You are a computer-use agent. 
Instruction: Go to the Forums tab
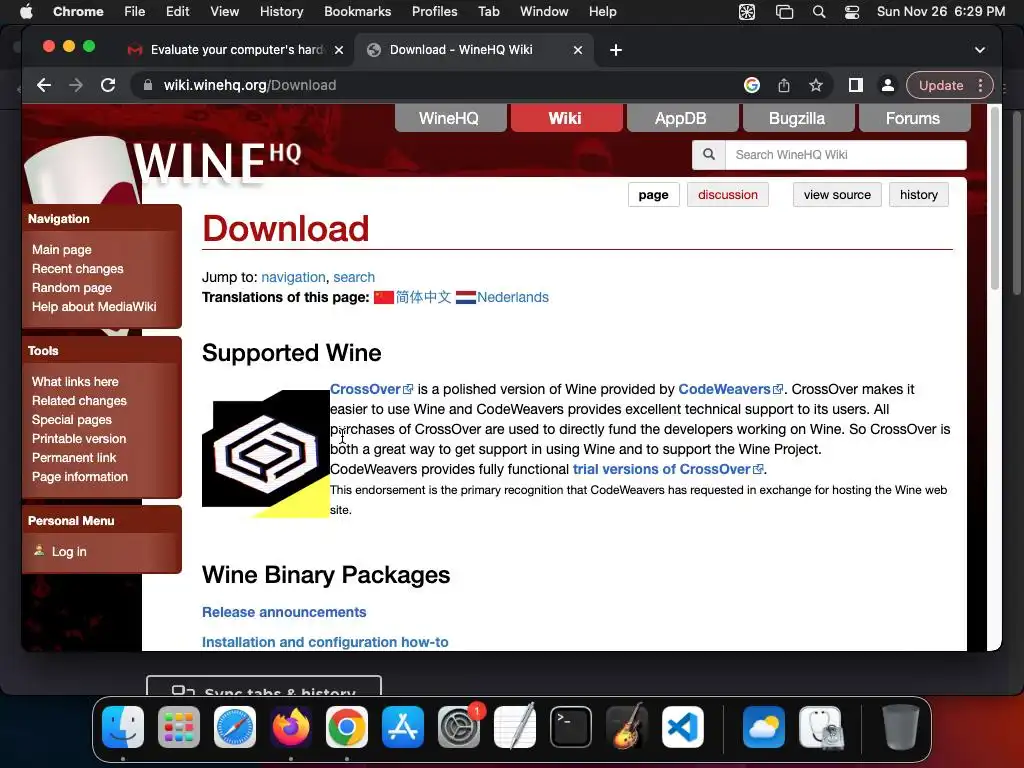click(914, 118)
